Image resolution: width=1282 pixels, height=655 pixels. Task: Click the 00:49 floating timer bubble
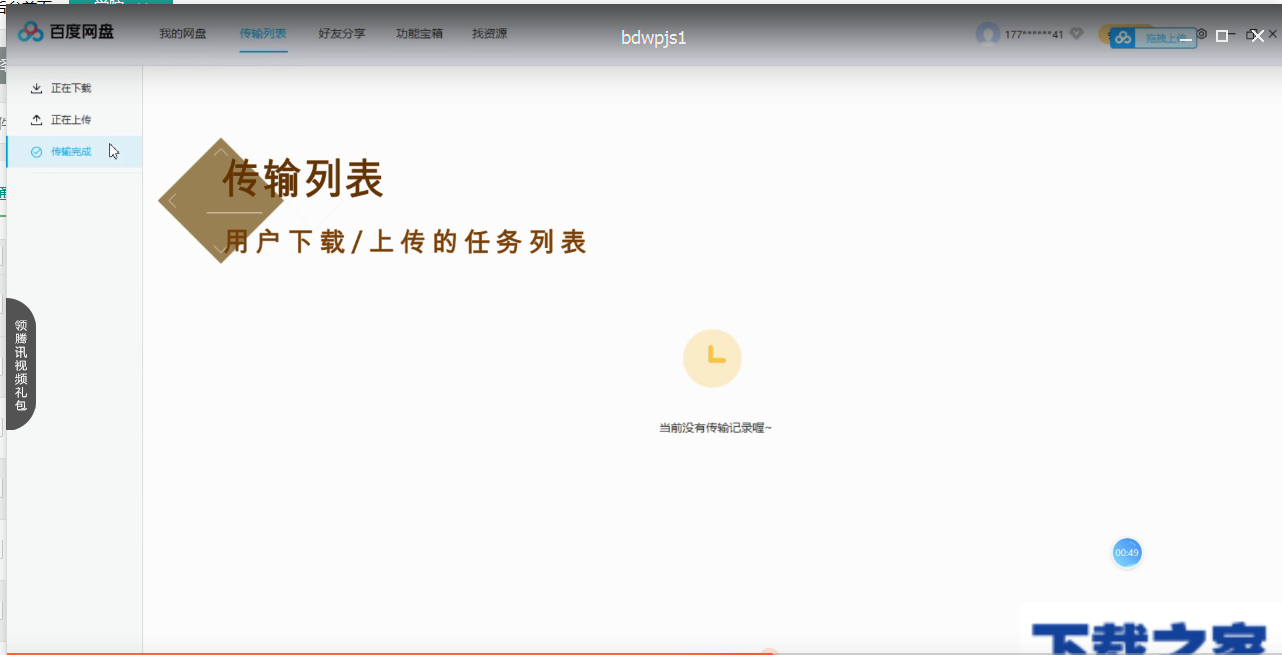point(1127,552)
